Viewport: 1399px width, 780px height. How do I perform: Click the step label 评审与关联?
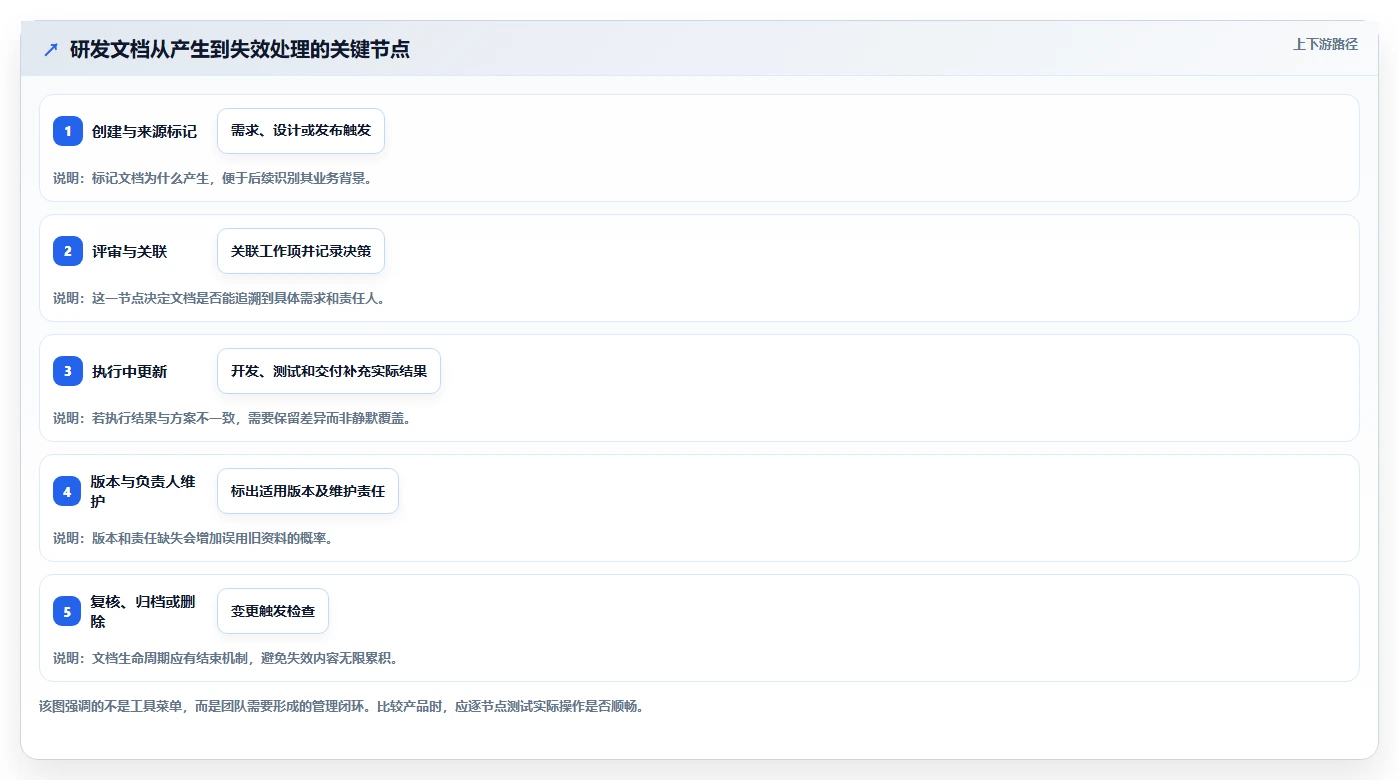click(x=130, y=251)
